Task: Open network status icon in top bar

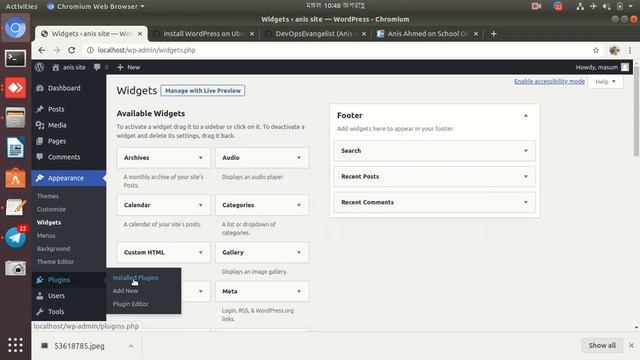Action: [580, 6]
